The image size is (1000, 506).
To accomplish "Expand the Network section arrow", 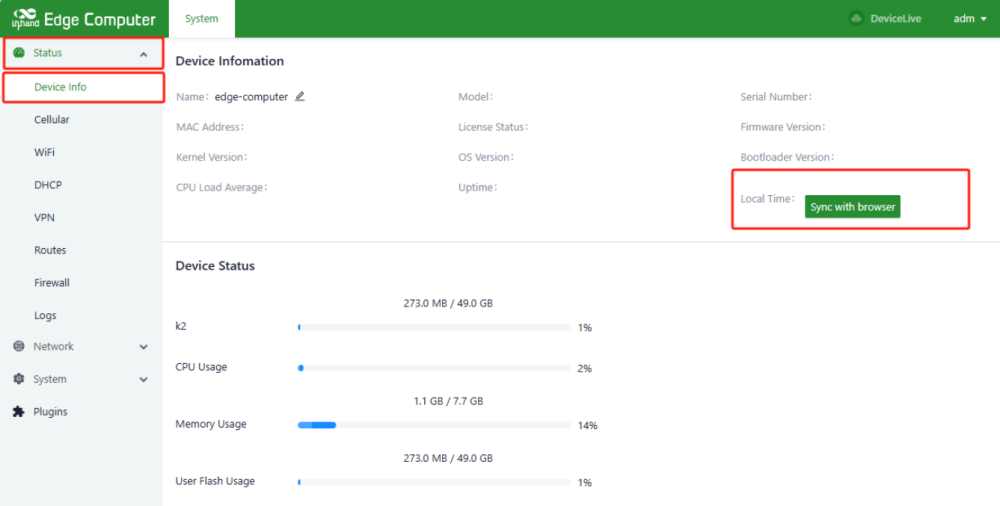I will pos(143,347).
